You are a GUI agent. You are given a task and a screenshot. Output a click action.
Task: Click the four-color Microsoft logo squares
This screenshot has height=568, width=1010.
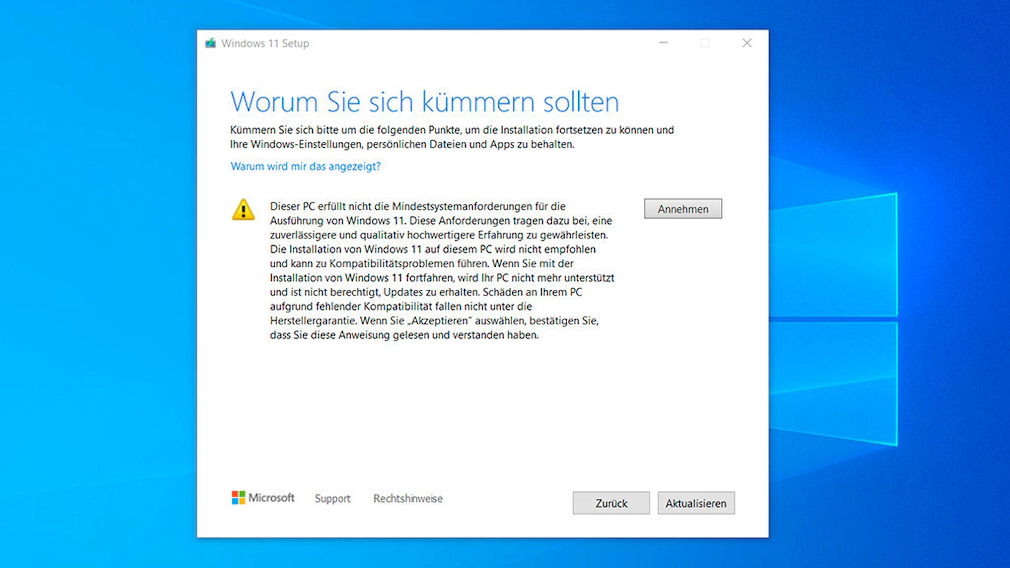(x=239, y=497)
